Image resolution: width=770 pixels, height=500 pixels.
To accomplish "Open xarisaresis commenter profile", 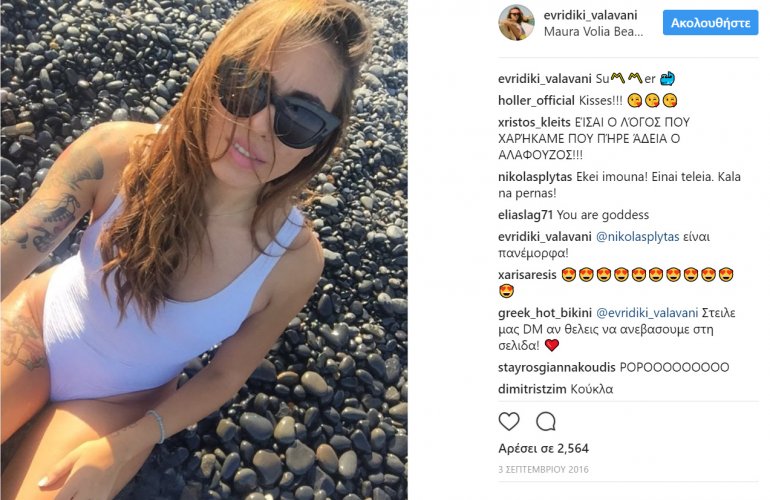I will [x=527, y=275].
